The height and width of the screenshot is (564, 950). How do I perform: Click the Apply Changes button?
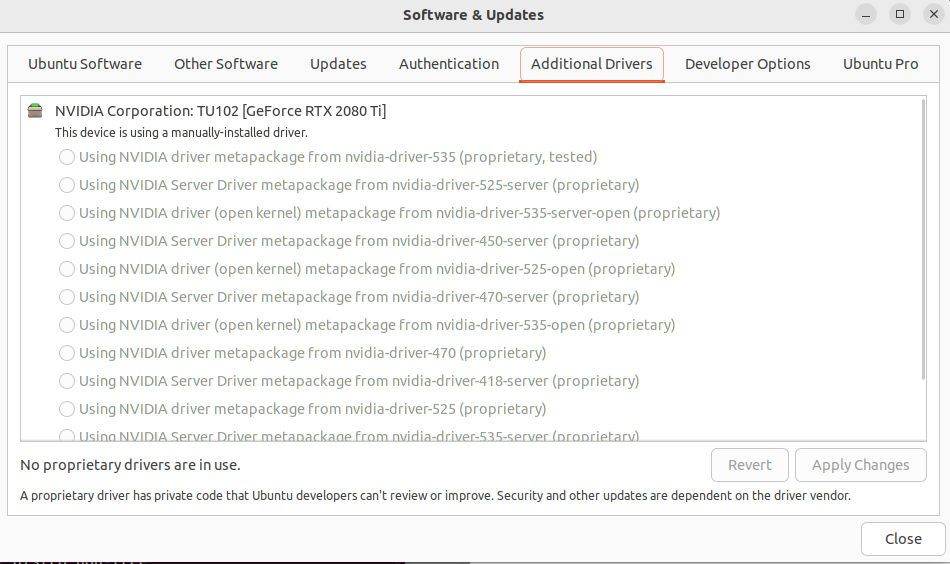(x=860, y=465)
